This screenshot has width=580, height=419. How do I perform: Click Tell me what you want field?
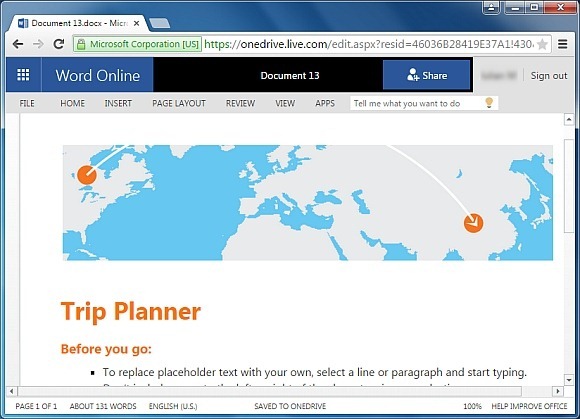click(x=417, y=104)
